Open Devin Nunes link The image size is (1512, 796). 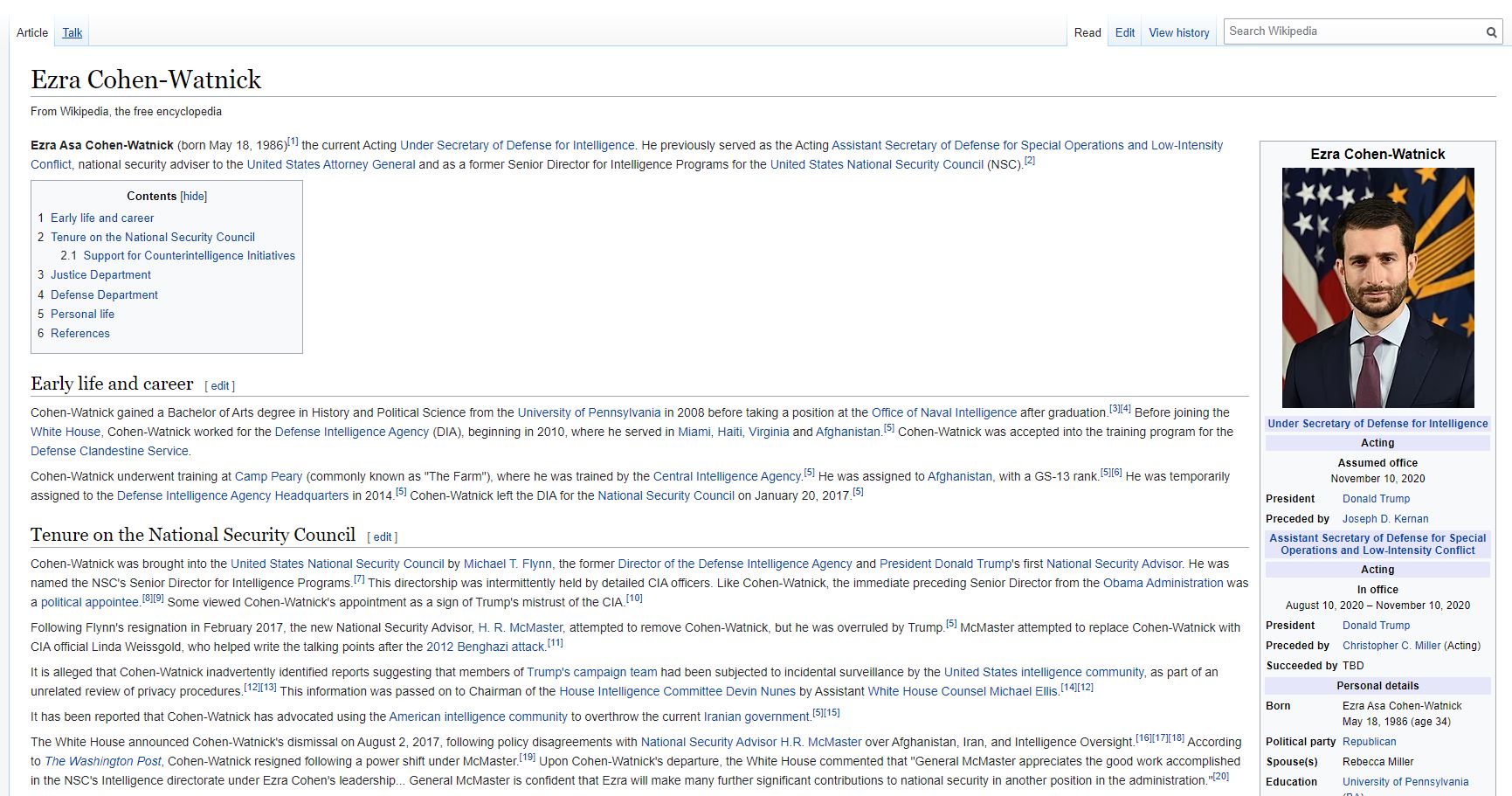761,691
